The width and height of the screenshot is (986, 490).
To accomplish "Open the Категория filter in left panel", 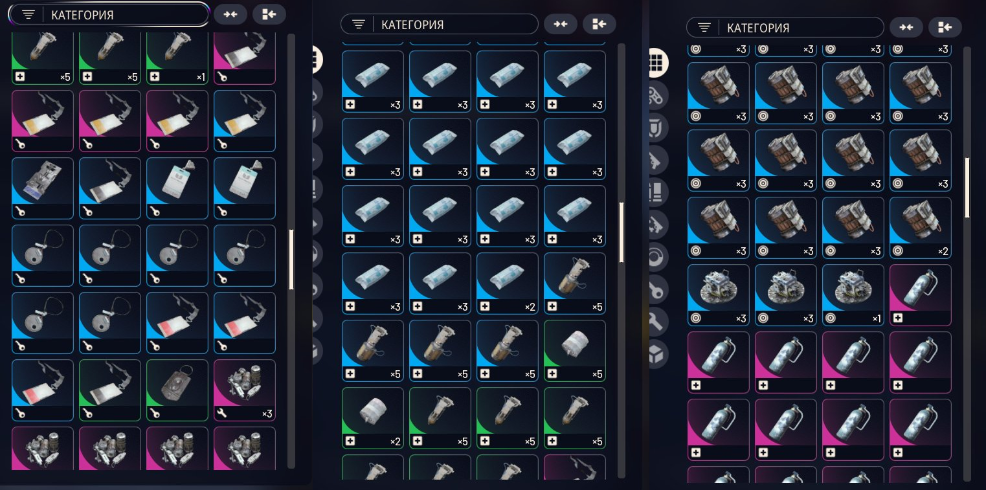I will click(110, 14).
